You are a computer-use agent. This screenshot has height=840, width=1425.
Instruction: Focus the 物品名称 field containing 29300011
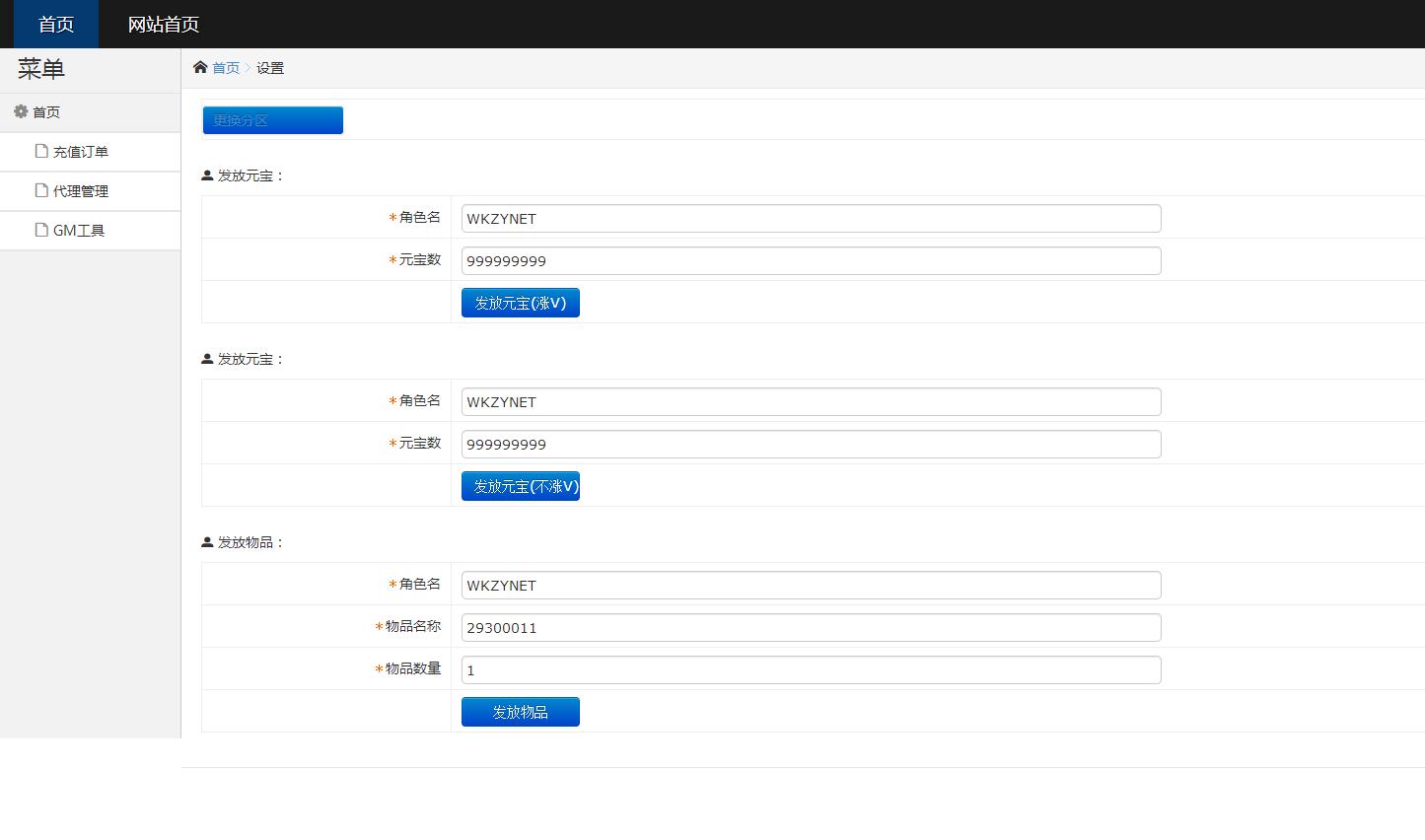[811, 628]
